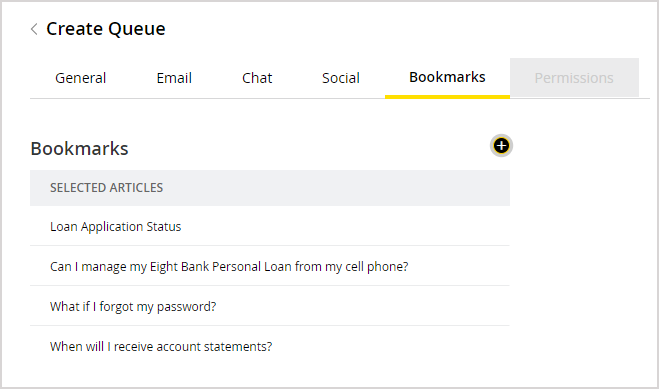Switch to the General tab

(81, 78)
